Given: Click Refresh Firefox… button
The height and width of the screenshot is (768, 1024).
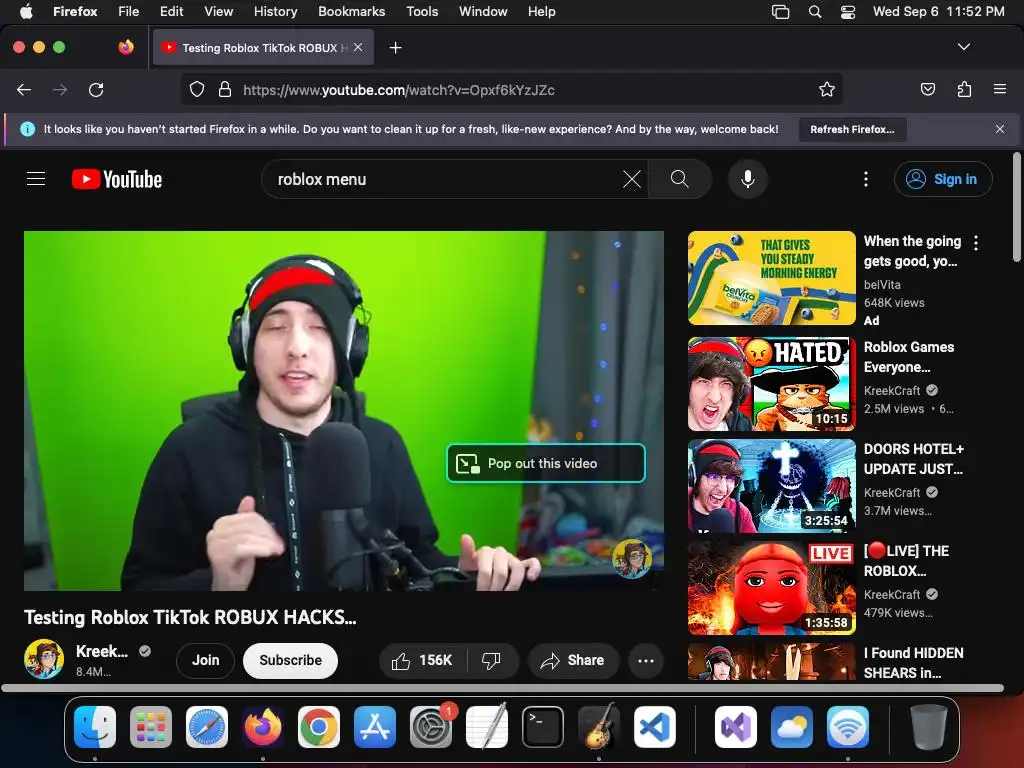Looking at the screenshot, I should coord(852,129).
